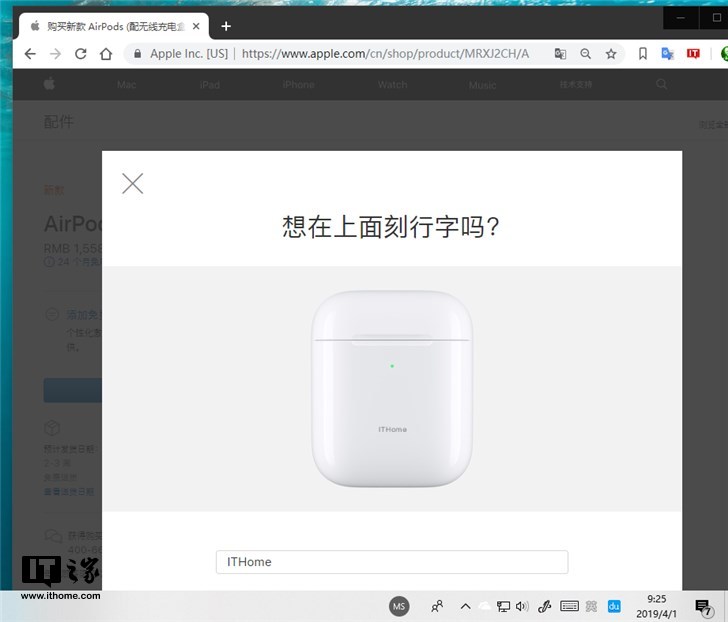Open the Music menu in Apple navigation
Viewport: 728px width, 622px height.
pos(482,85)
